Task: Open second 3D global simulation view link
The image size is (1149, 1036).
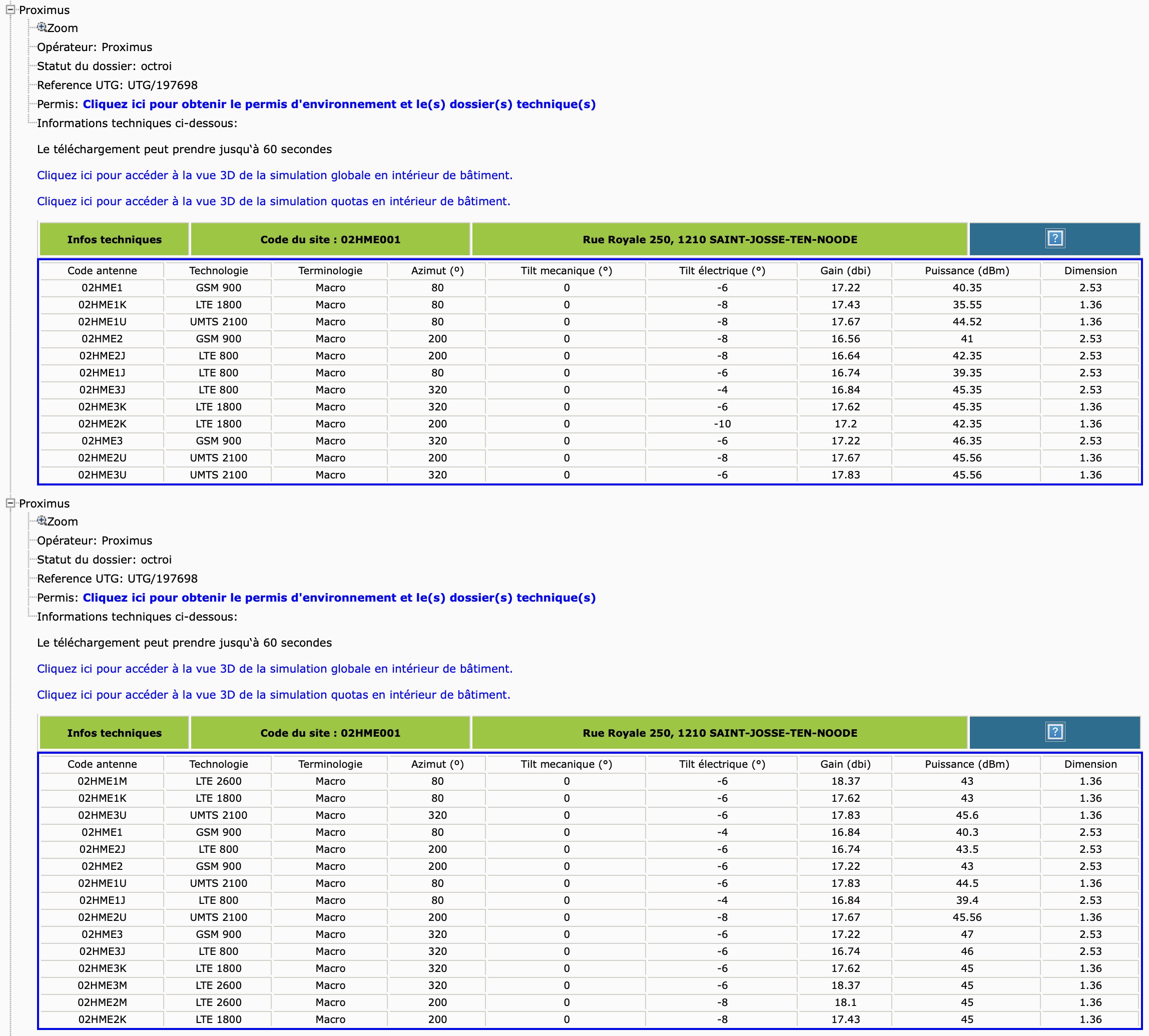Action: tap(275, 669)
